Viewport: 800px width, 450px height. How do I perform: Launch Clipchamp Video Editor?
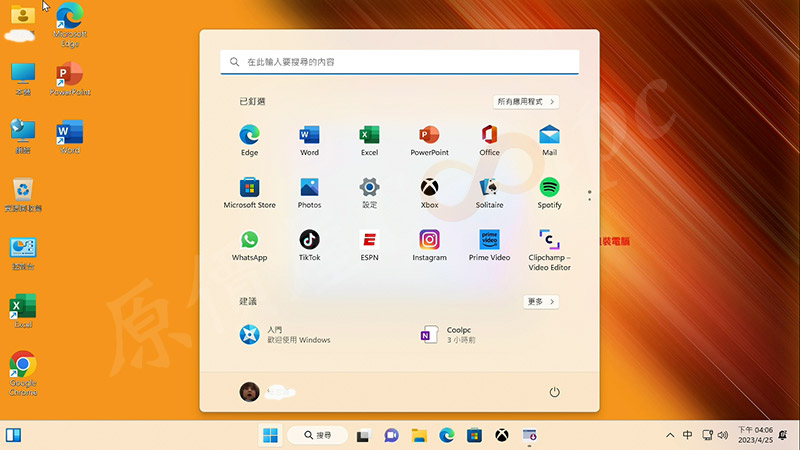[x=549, y=250]
